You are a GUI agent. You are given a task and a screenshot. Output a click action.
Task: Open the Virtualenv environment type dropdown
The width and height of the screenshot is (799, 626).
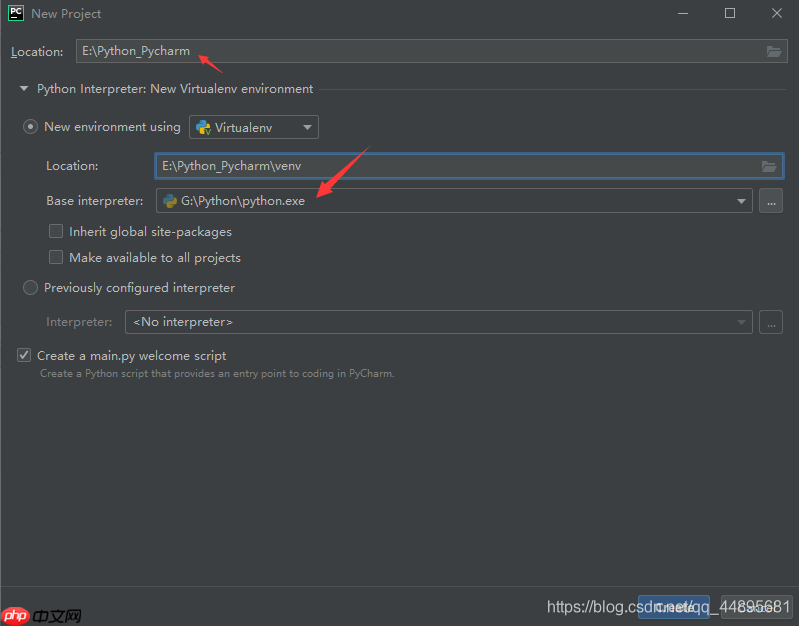point(254,127)
